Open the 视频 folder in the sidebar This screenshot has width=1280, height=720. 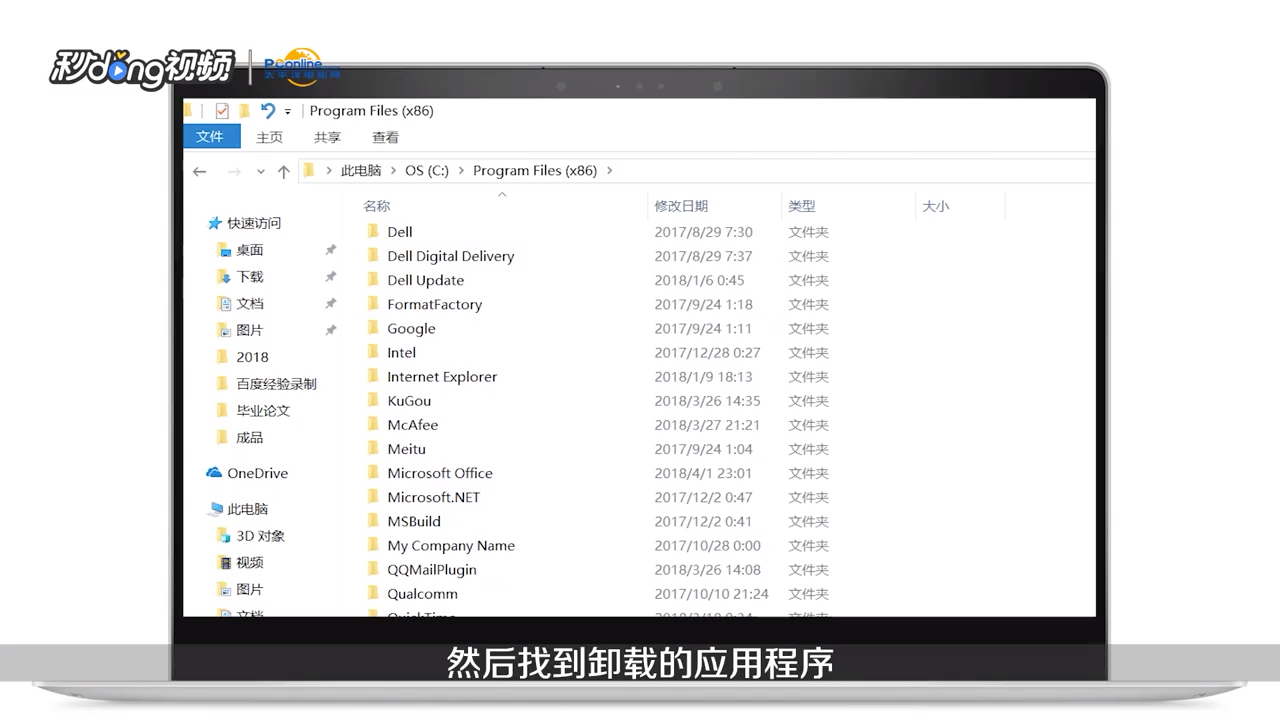pyautogui.click(x=248, y=562)
